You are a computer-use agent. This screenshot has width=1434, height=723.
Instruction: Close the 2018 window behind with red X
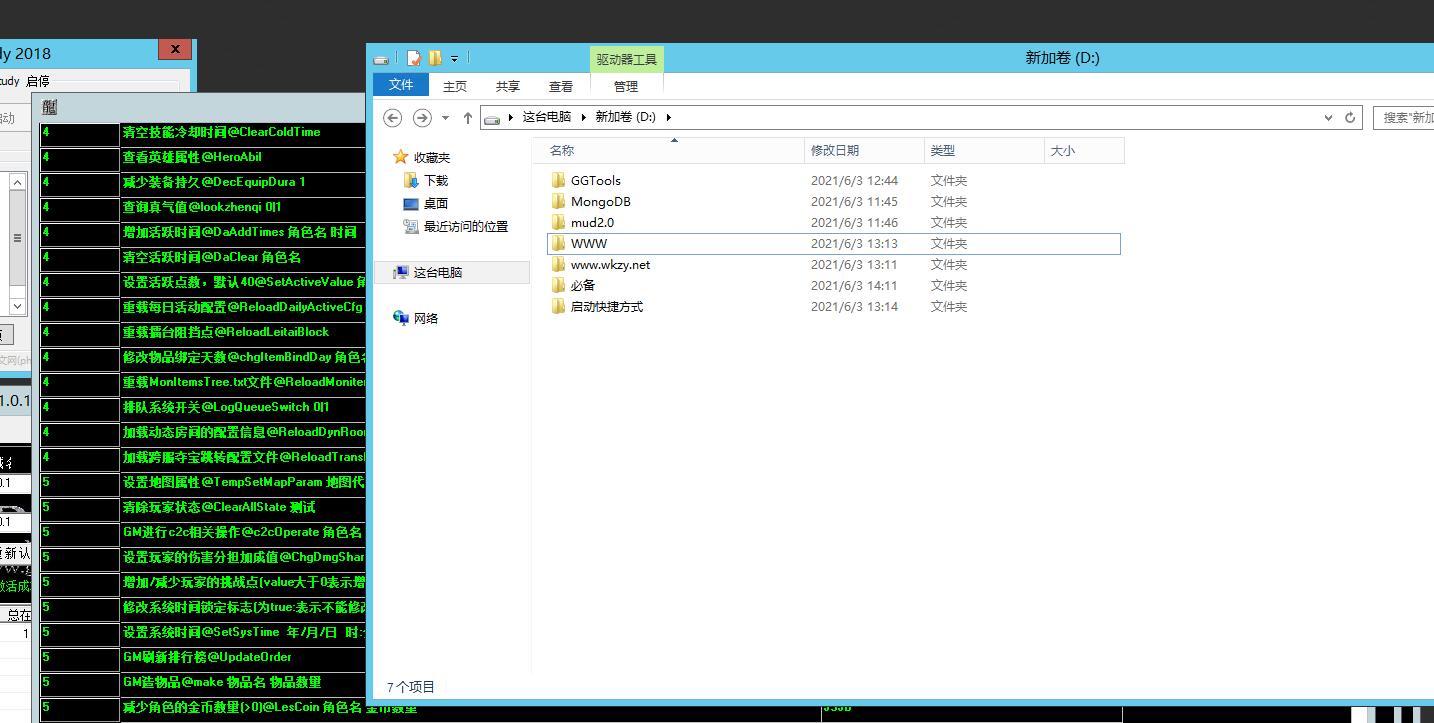tap(175, 50)
